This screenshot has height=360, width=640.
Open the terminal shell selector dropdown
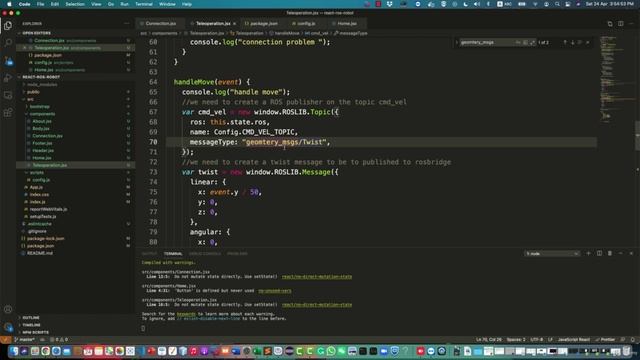tap(552, 253)
